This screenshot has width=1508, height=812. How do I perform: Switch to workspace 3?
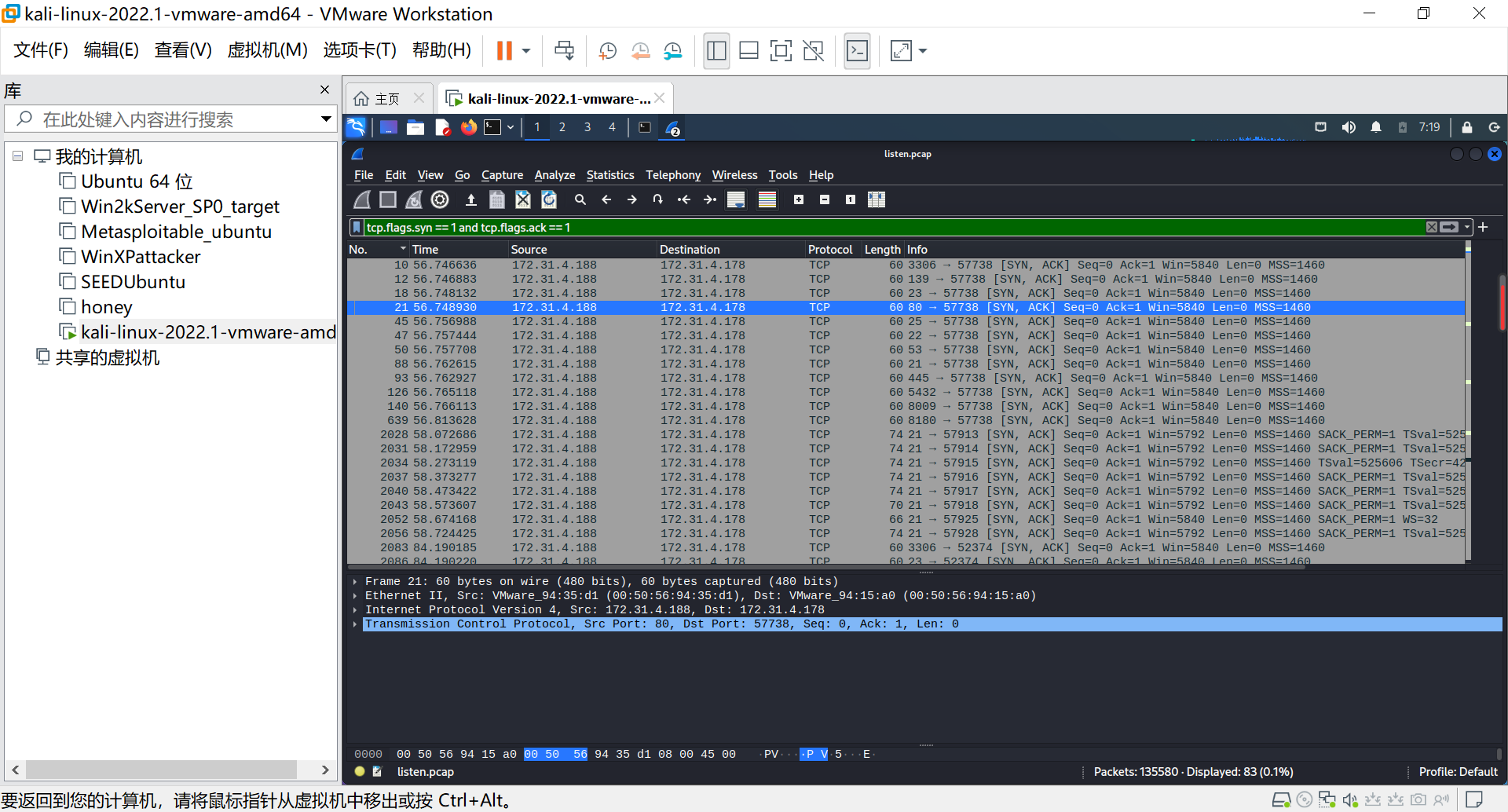pos(587,127)
